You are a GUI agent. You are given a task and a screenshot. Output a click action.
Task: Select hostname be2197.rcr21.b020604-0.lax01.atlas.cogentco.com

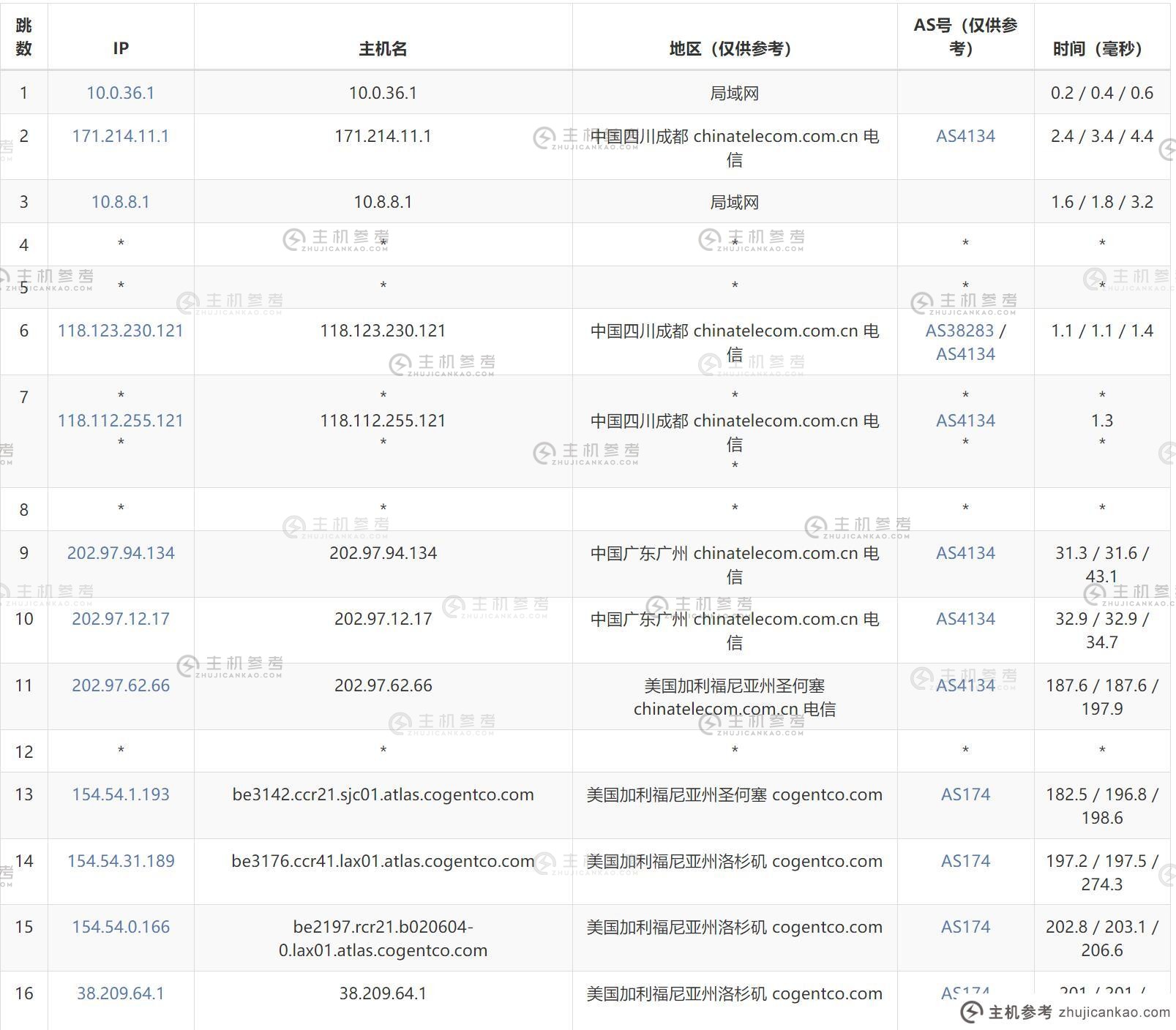click(383, 939)
